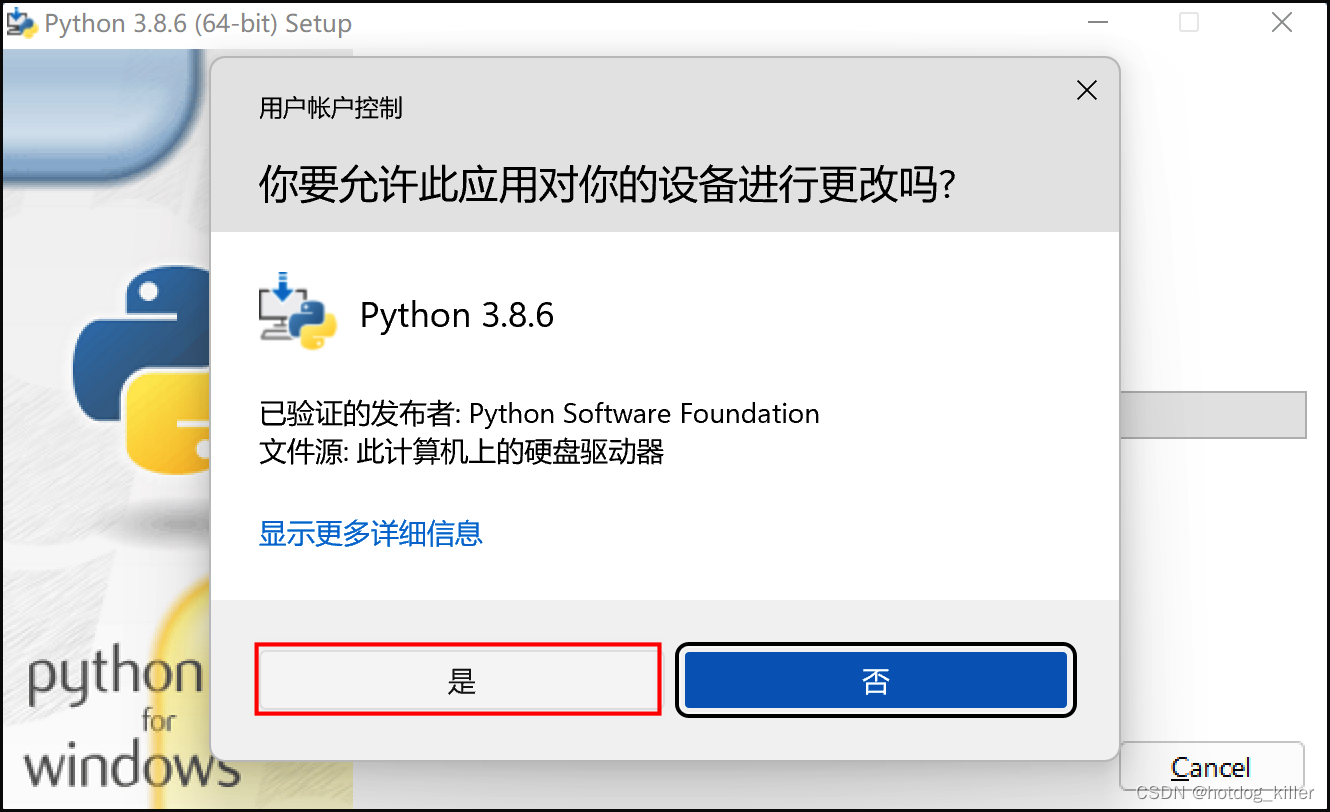This screenshot has width=1330, height=812.
Task: Close the Python 3.8.6 Setup window
Action: tap(1282, 21)
